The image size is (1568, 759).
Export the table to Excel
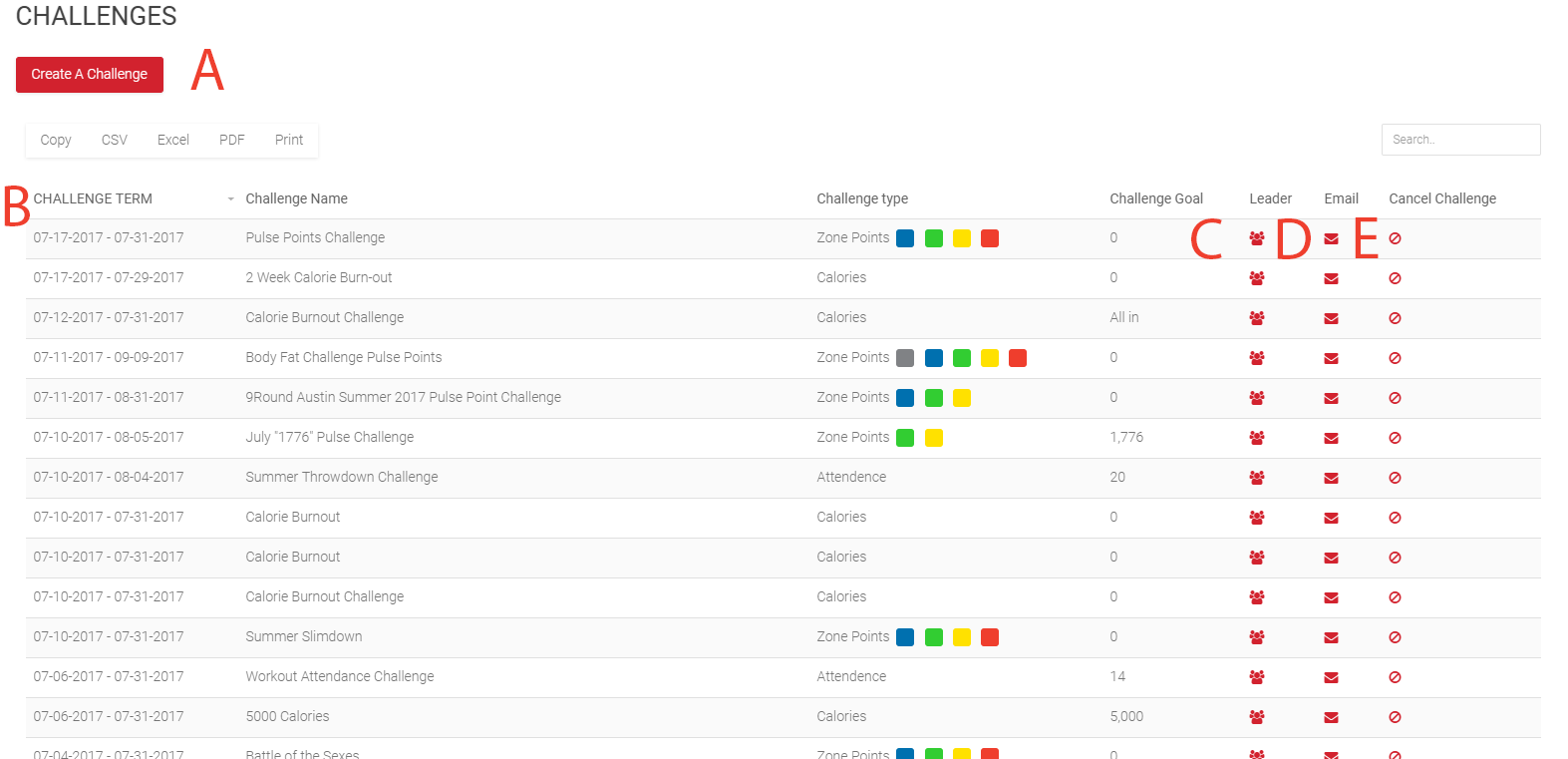tap(172, 140)
